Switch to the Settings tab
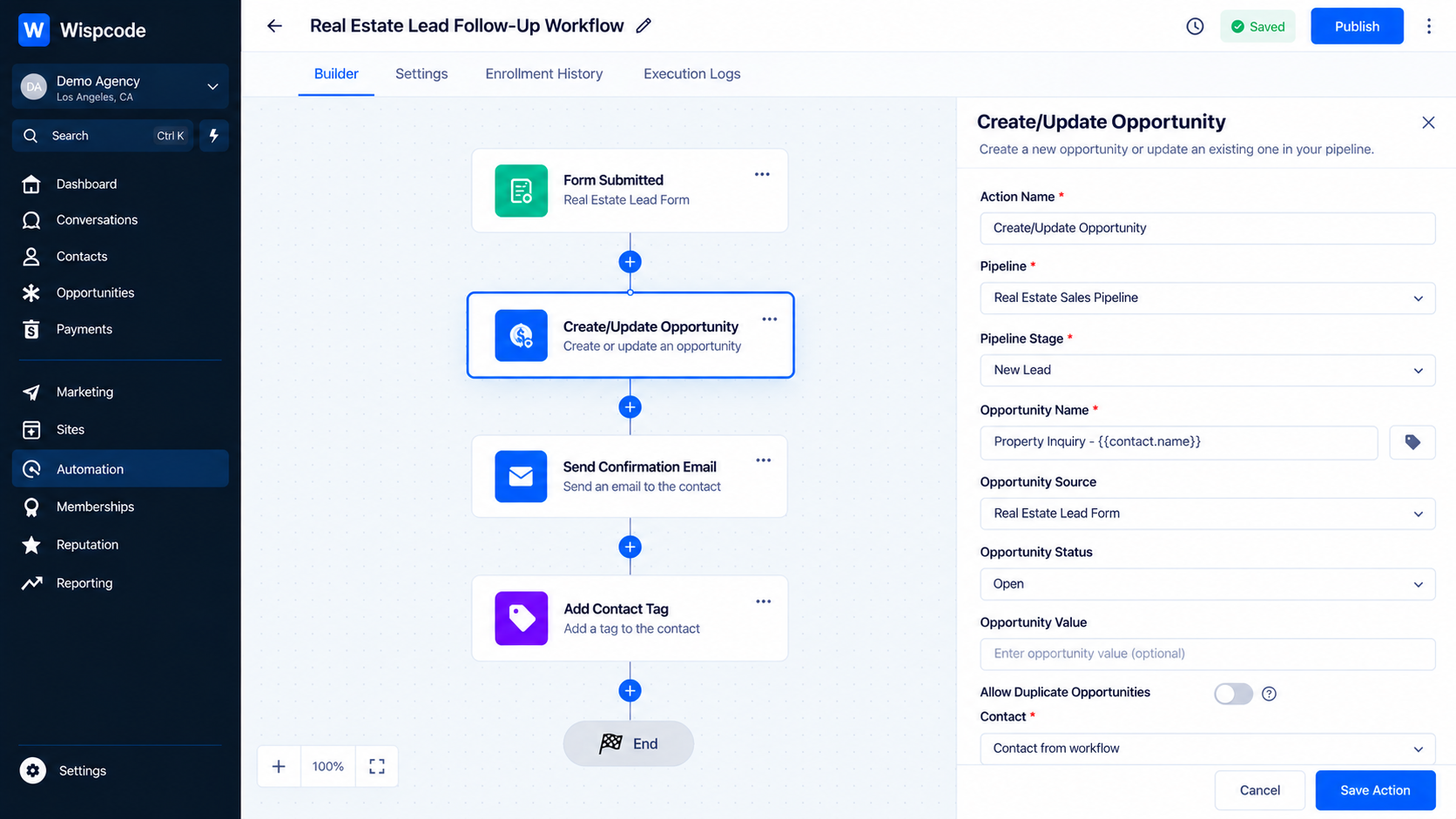This screenshot has height=819, width=1456. [x=421, y=74]
